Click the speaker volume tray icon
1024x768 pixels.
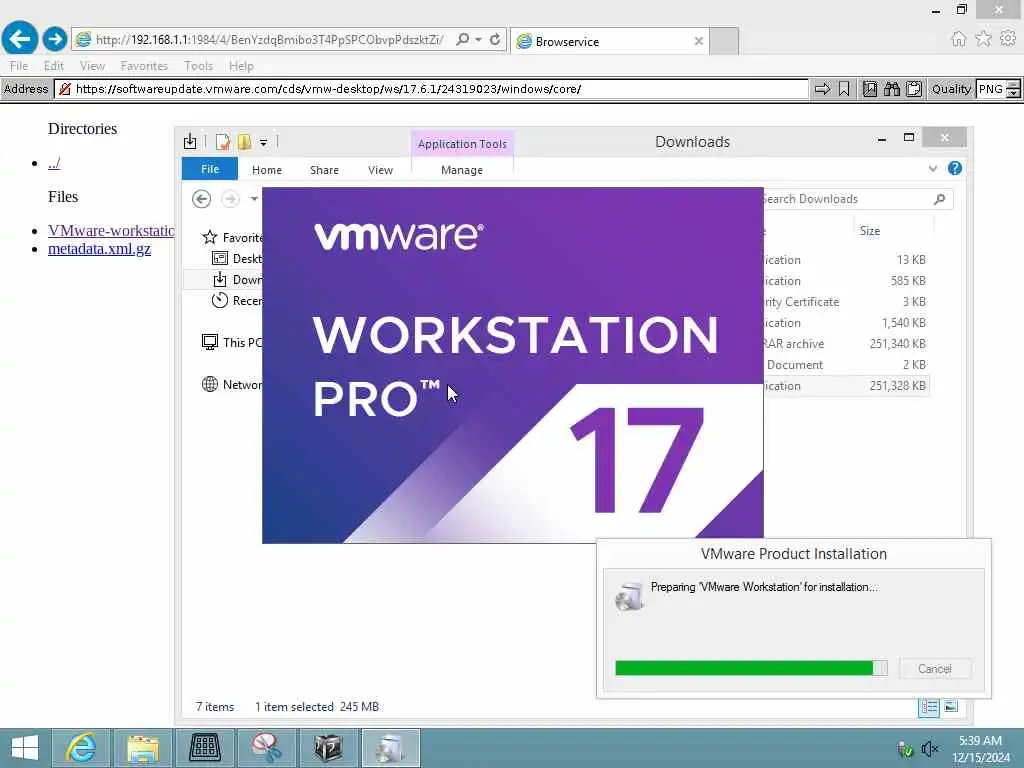coord(929,748)
